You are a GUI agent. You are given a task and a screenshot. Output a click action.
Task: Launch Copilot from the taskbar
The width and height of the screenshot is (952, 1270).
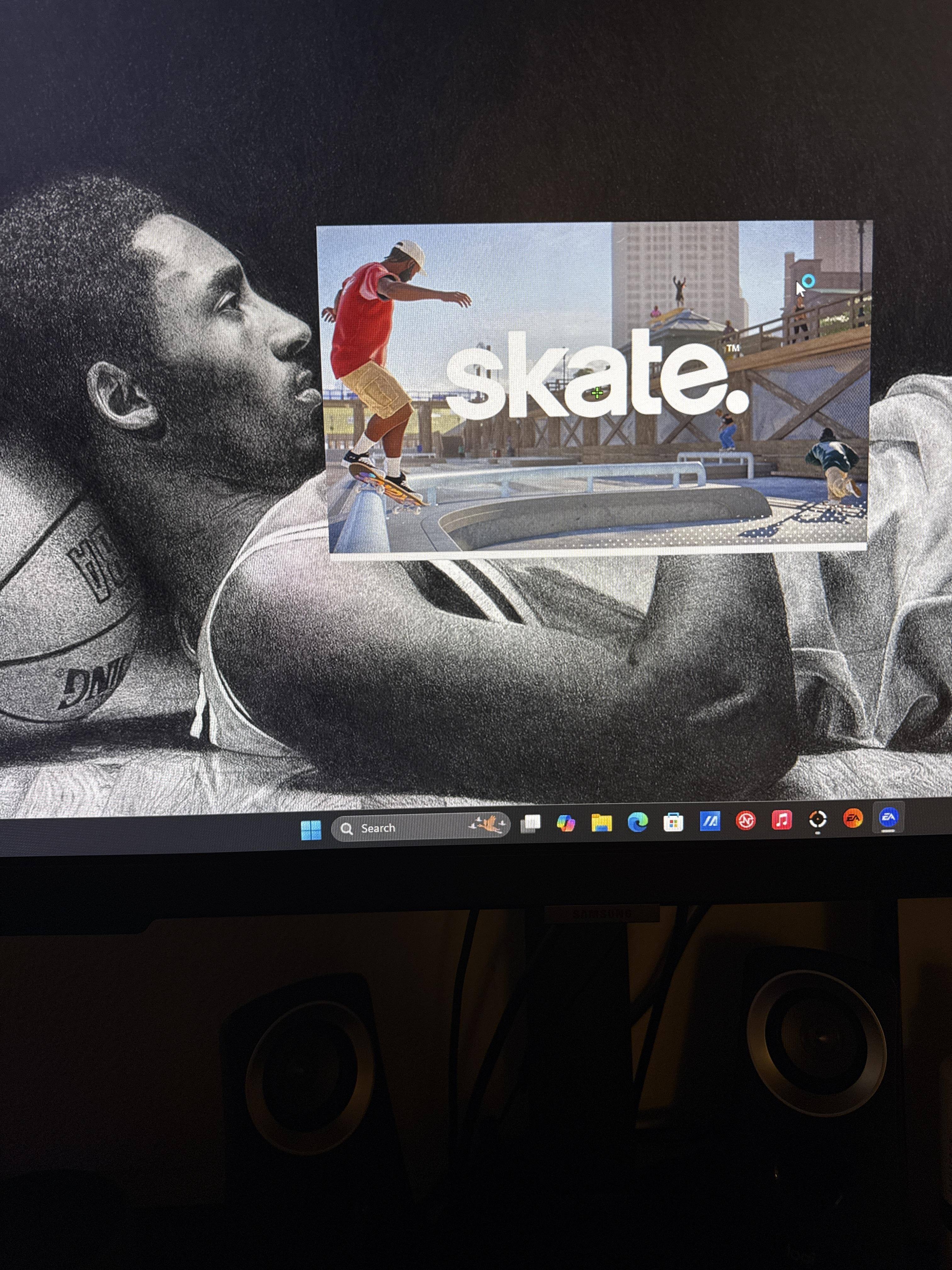566,823
